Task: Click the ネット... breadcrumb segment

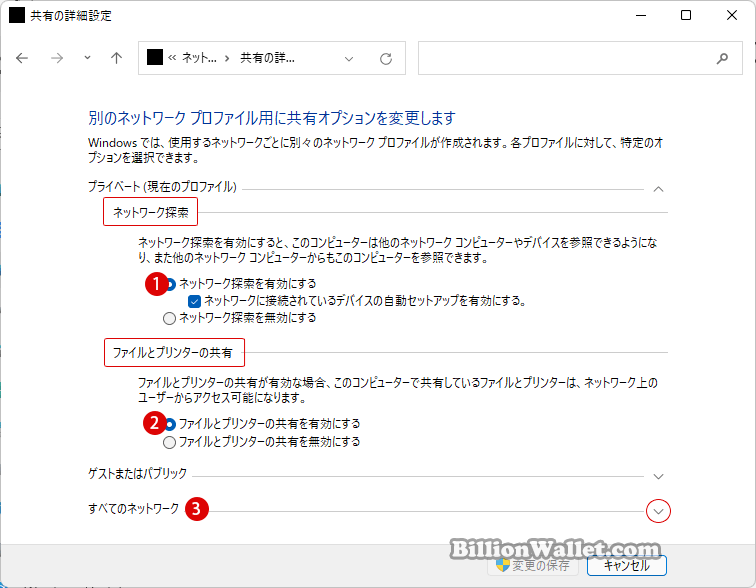Action: [x=199, y=58]
